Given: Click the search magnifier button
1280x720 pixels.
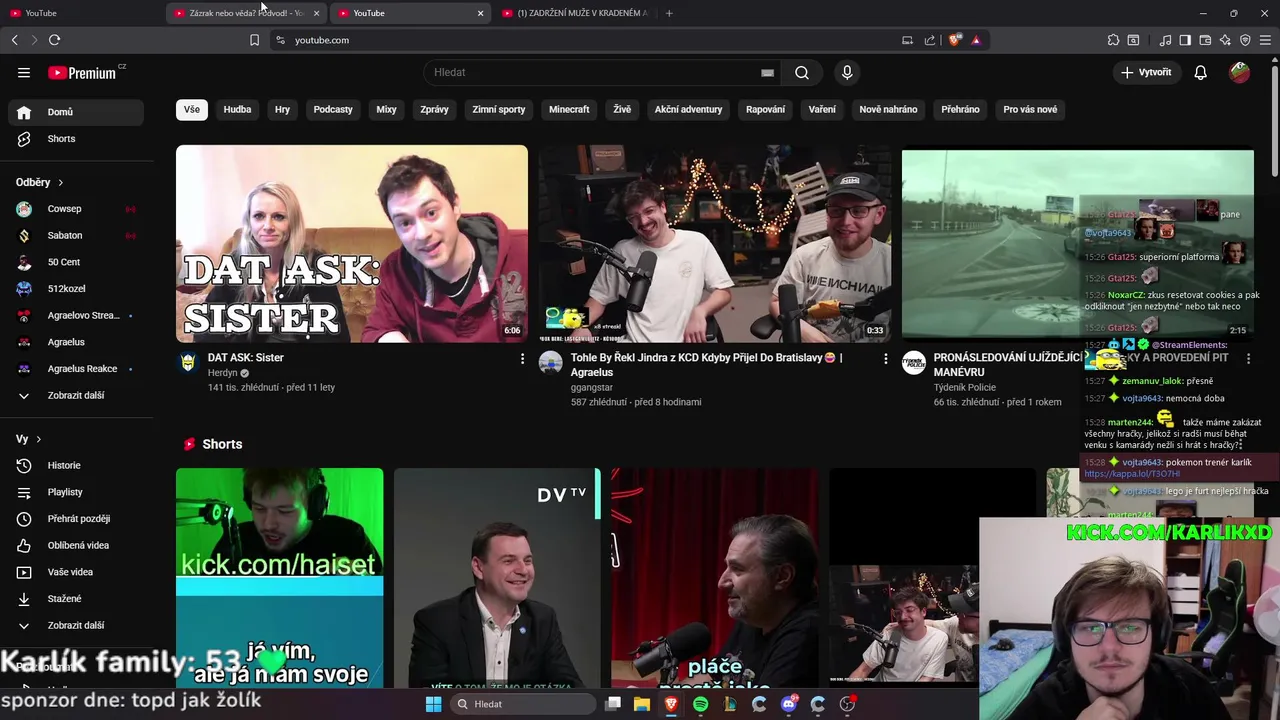Looking at the screenshot, I should coord(802,72).
